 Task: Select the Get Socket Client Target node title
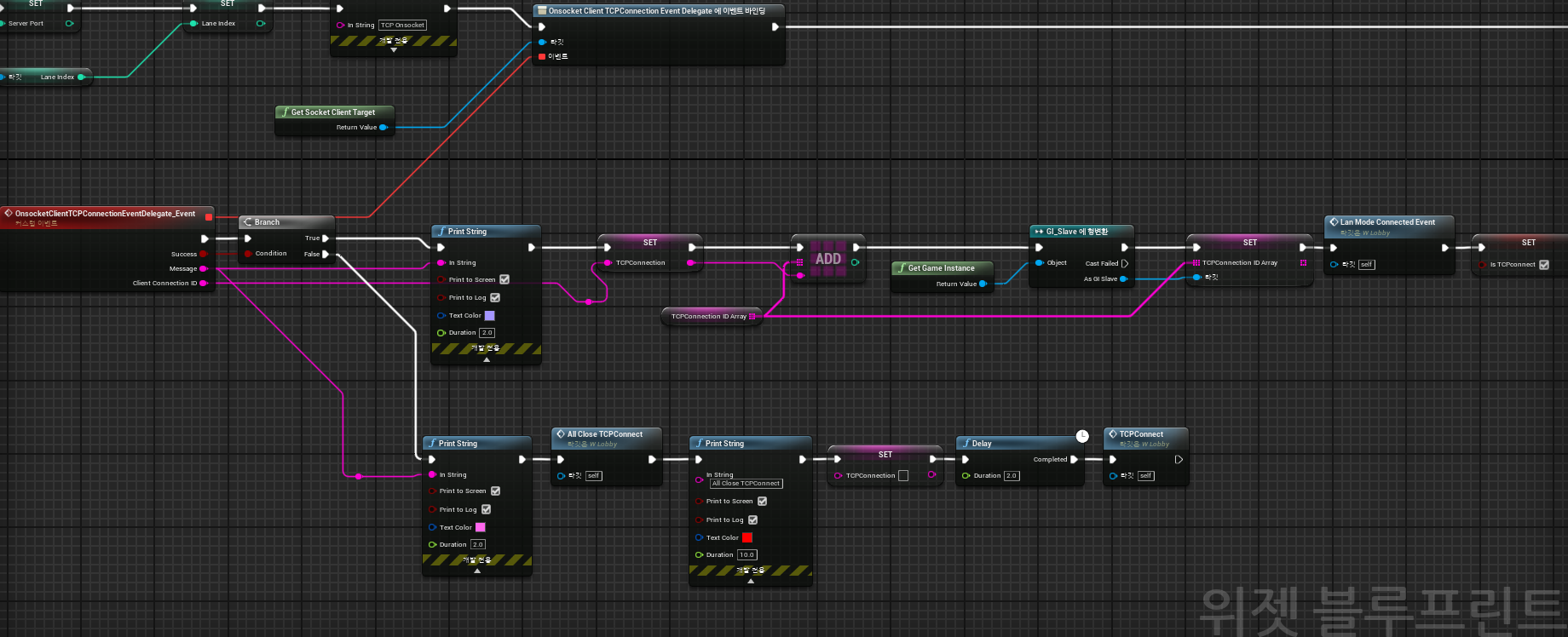(x=333, y=112)
